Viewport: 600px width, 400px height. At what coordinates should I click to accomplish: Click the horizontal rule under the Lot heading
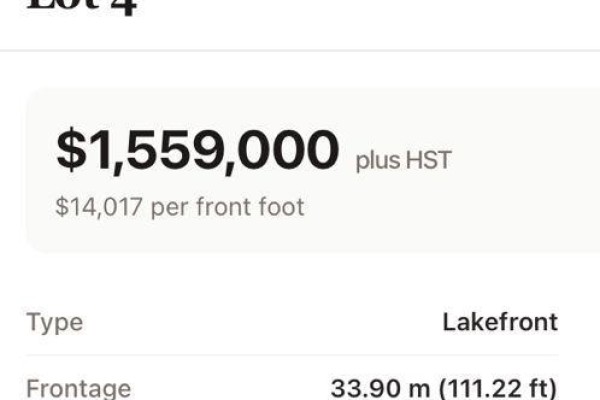[x=300, y=50]
